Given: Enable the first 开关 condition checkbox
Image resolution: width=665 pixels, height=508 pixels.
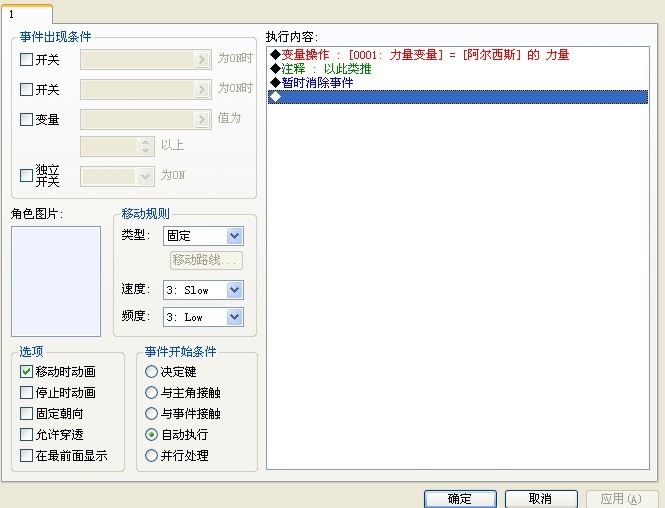Looking at the screenshot, I should pos(26,59).
